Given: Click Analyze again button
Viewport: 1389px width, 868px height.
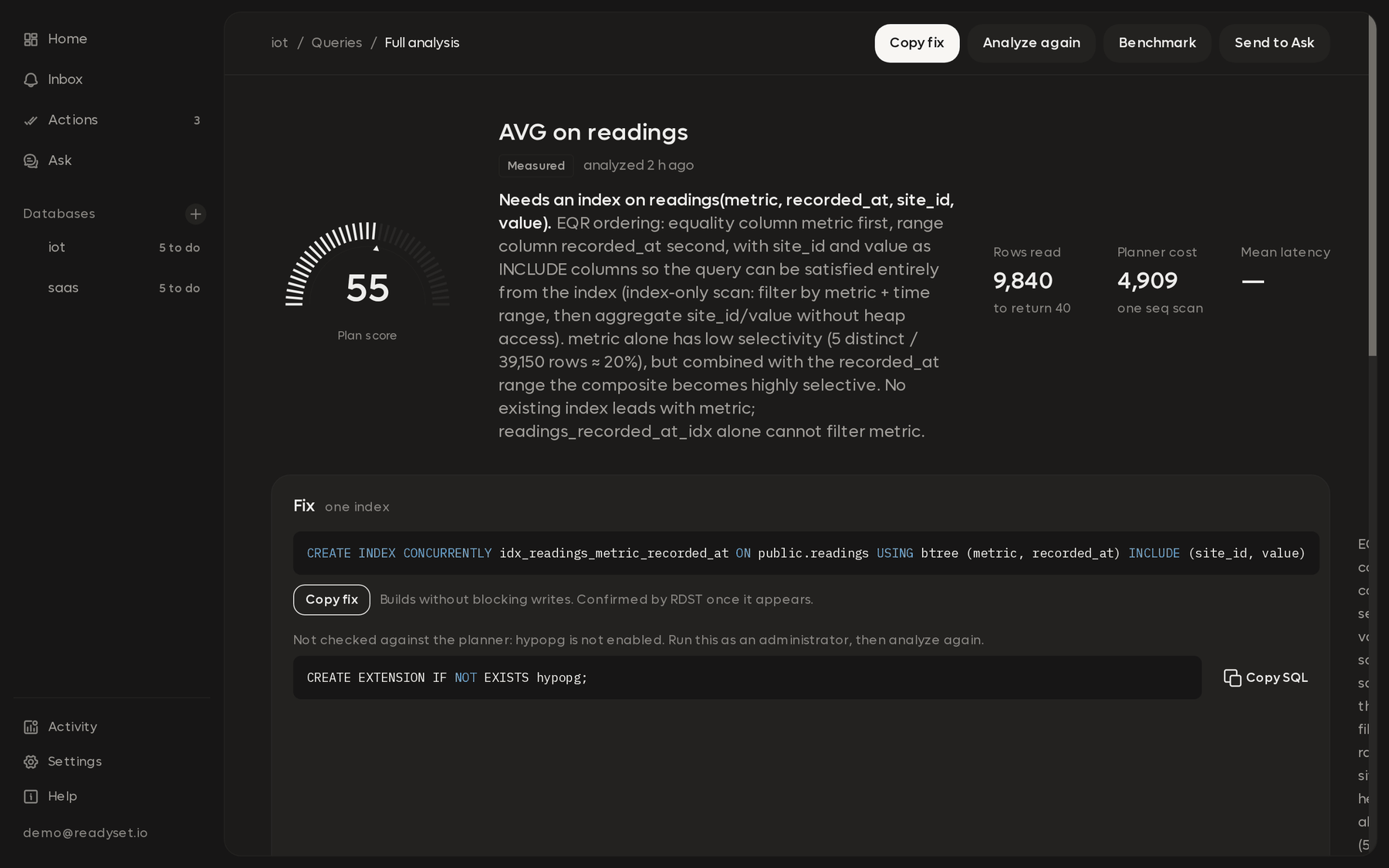Looking at the screenshot, I should [x=1031, y=43].
